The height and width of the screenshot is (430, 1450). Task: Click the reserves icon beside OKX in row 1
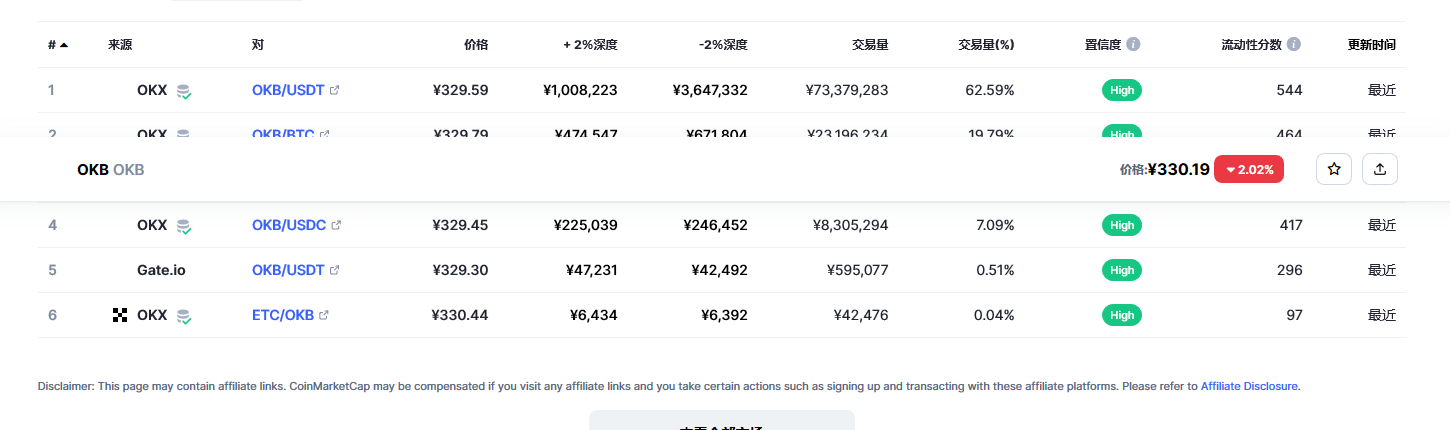(x=183, y=91)
